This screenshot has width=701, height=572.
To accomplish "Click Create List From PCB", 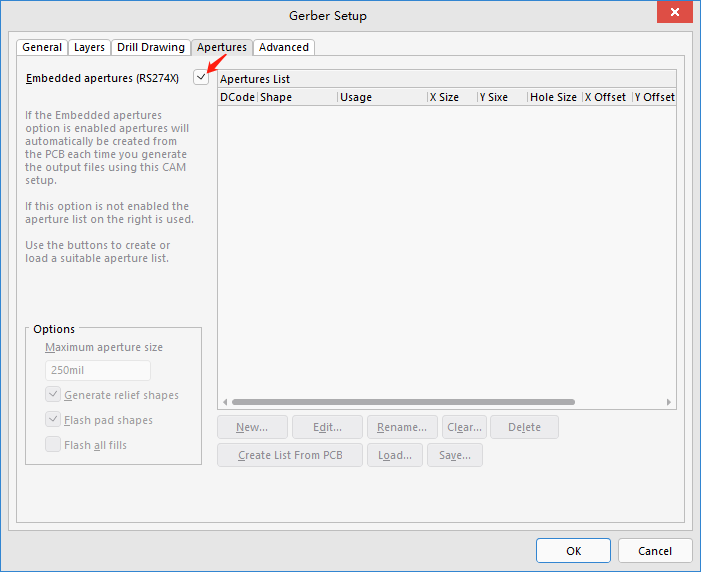I will click(290, 455).
